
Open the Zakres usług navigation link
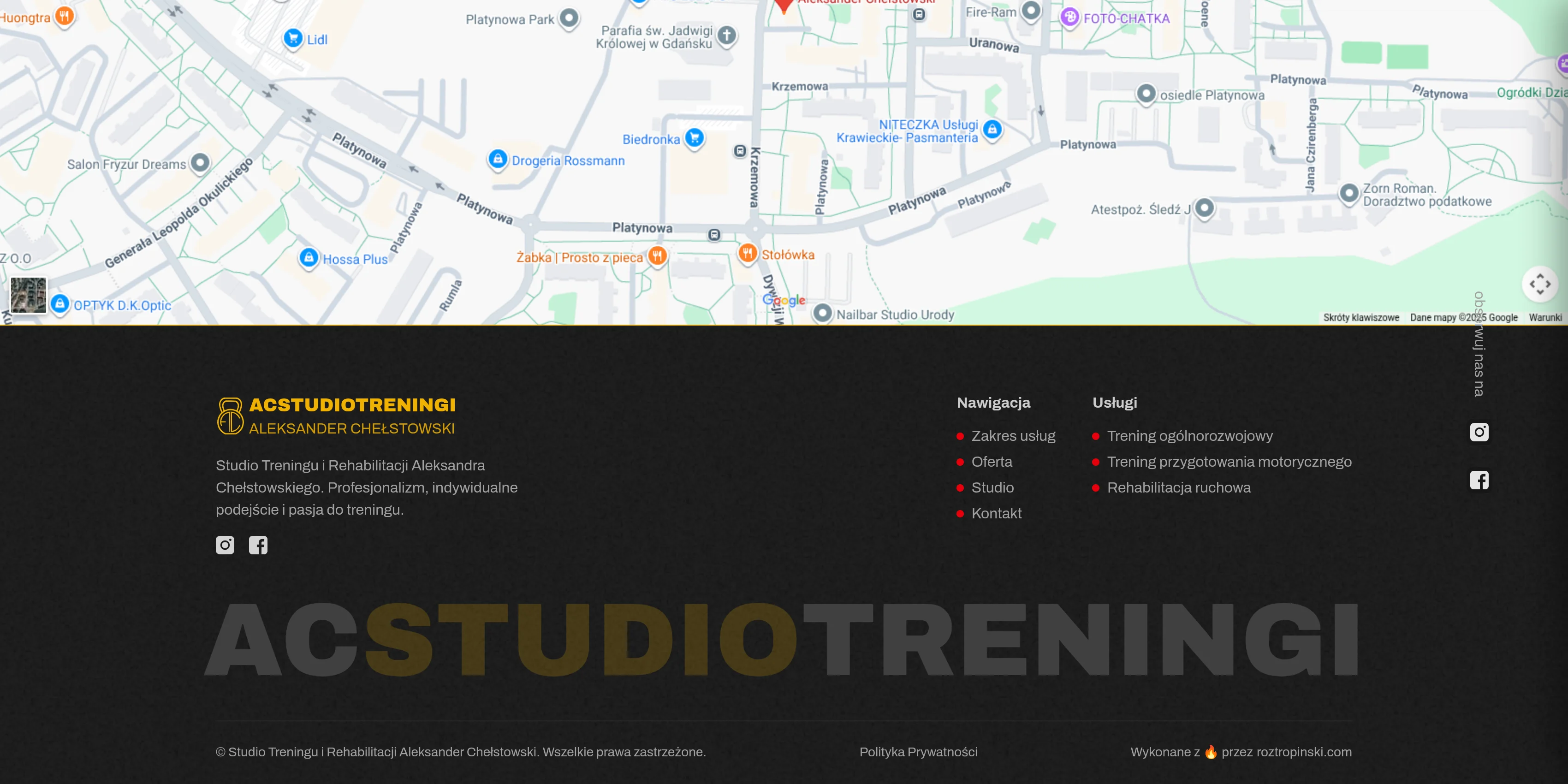coord(1013,436)
